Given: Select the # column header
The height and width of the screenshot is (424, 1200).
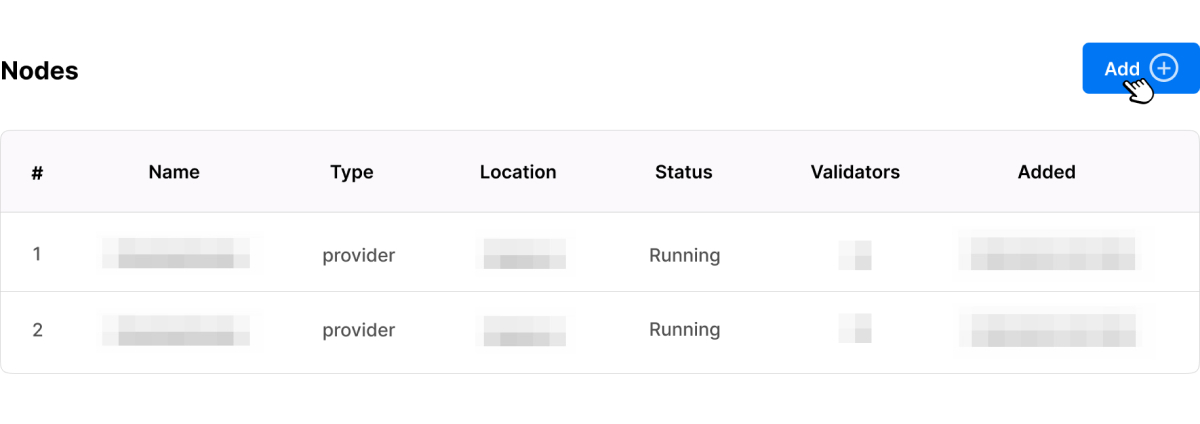Looking at the screenshot, I should point(37,172).
